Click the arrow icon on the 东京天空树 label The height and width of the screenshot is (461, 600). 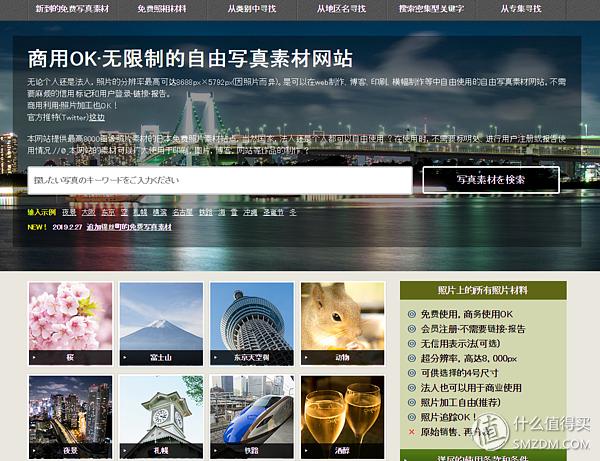click(x=215, y=358)
